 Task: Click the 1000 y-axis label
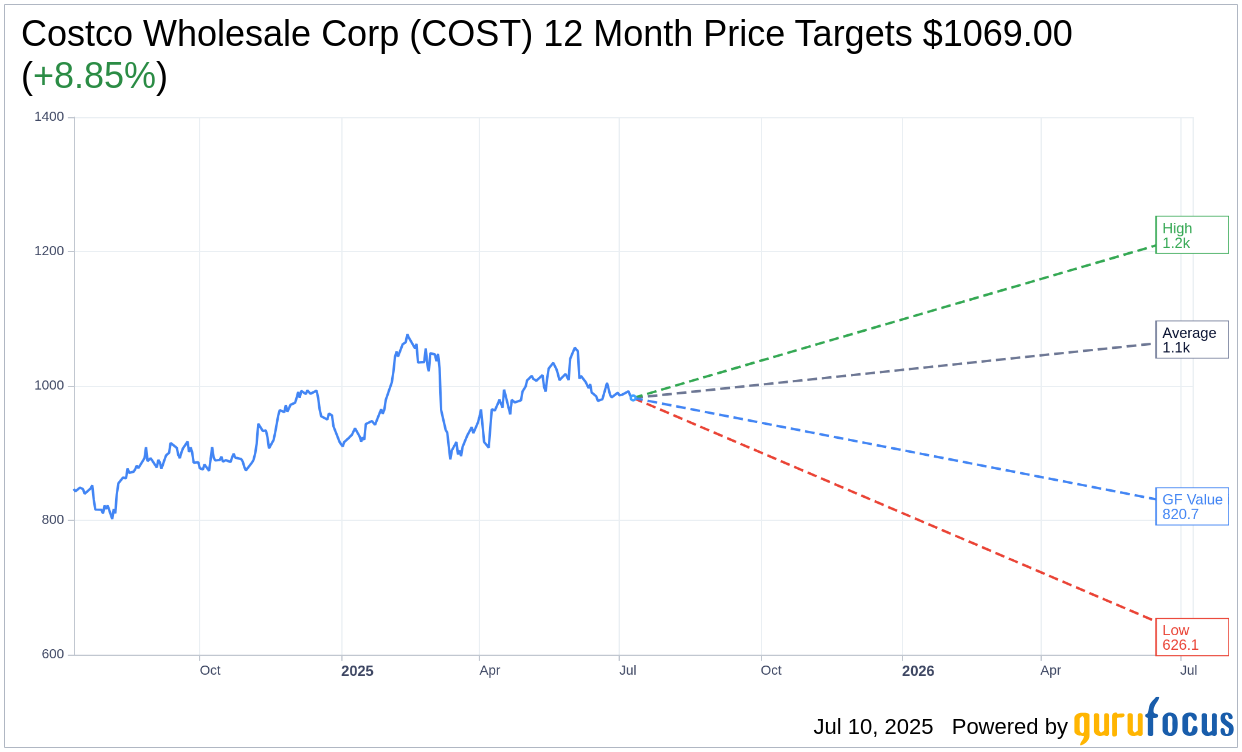coord(50,386)
